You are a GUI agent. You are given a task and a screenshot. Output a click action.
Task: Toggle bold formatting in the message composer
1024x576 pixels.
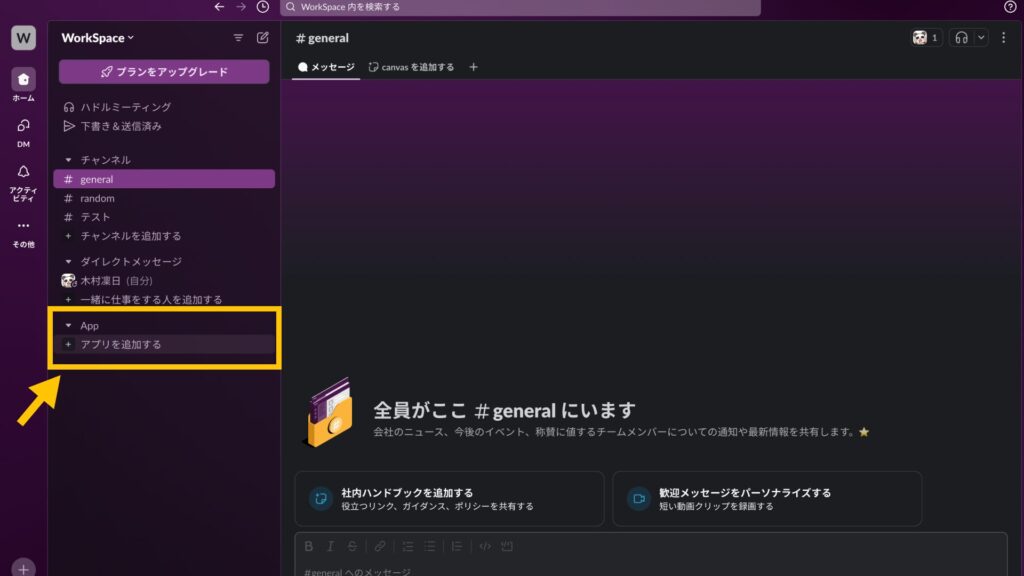[308, 546]
